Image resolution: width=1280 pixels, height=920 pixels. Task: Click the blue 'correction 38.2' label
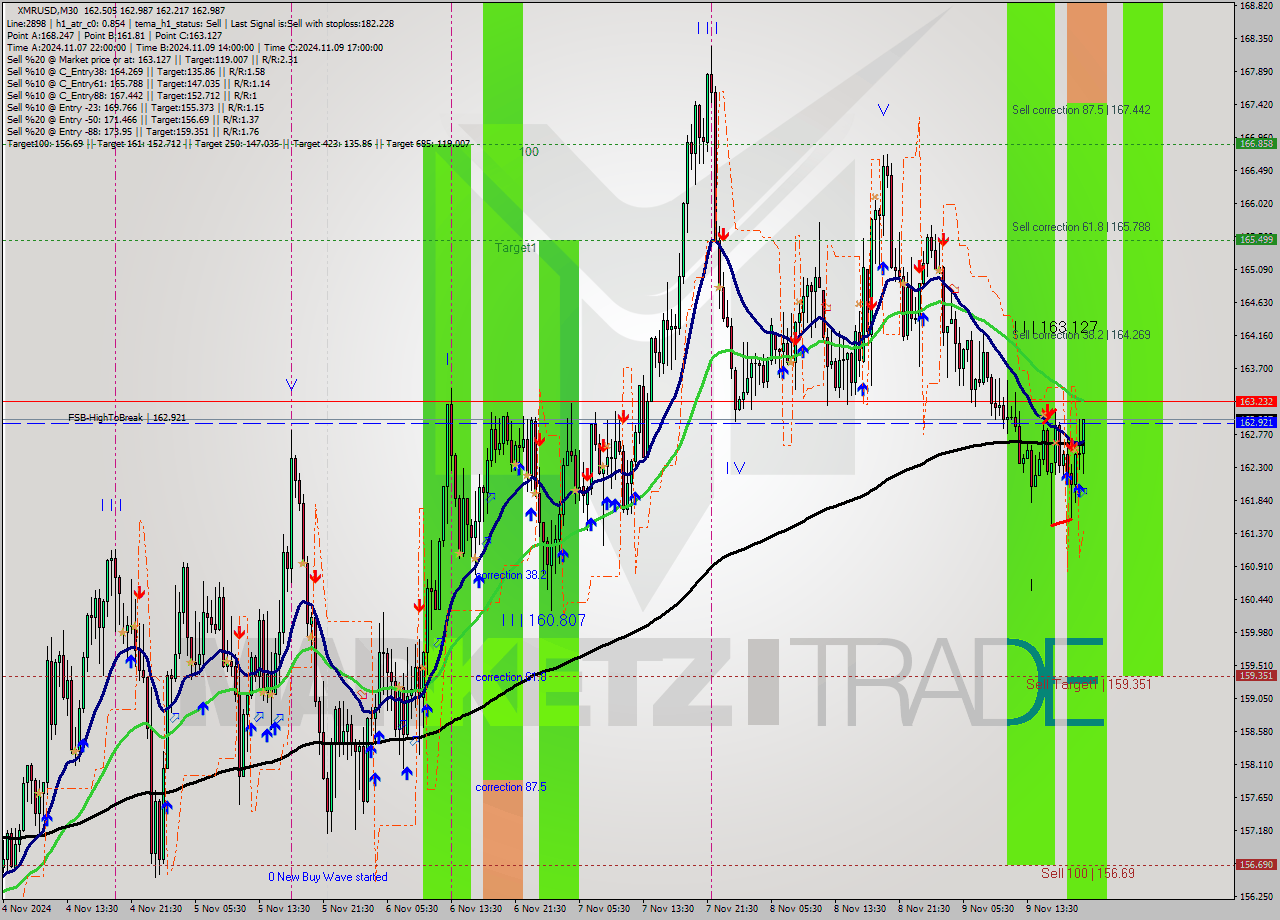click(511, 575)
